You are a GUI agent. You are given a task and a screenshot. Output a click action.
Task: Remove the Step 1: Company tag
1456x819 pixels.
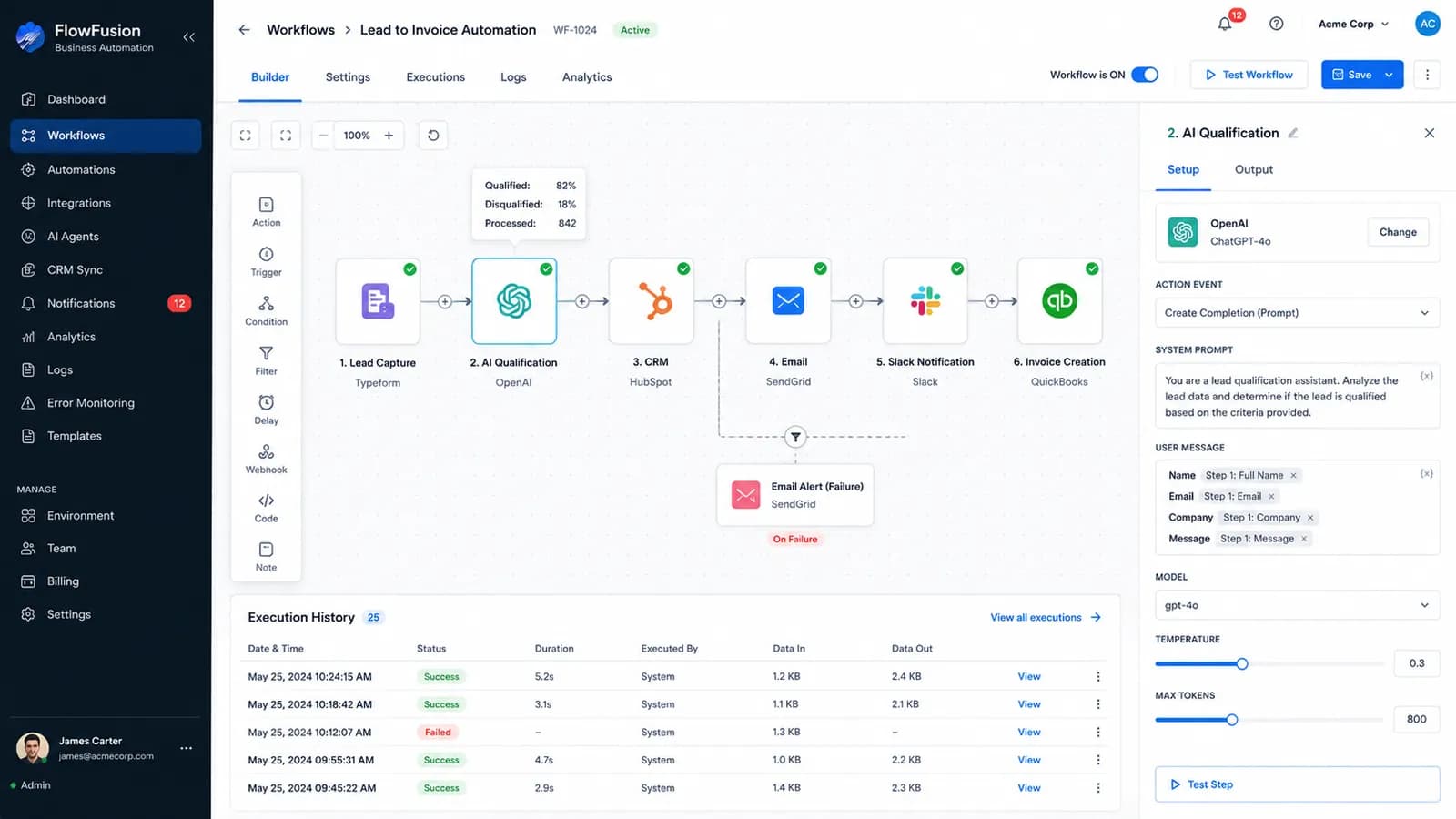[x=1310, y=518]
